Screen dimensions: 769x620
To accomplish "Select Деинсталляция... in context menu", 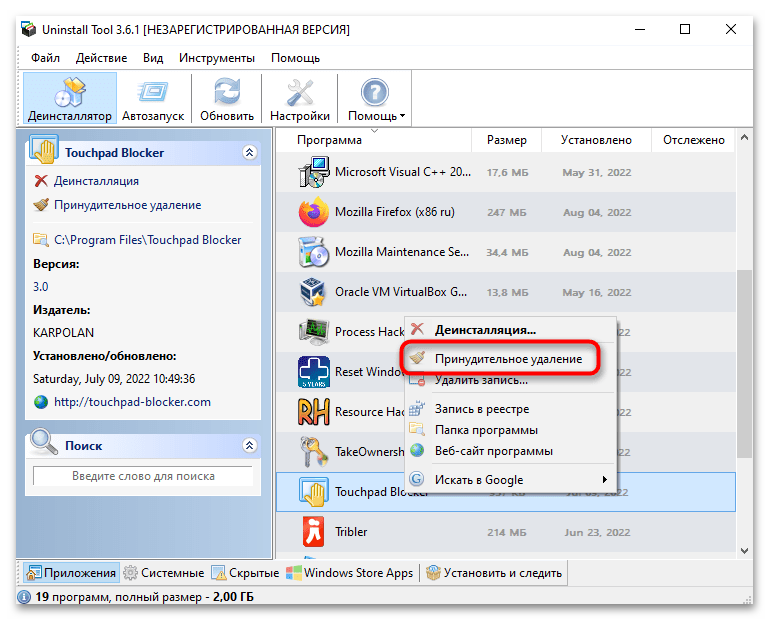I will 510,330.
